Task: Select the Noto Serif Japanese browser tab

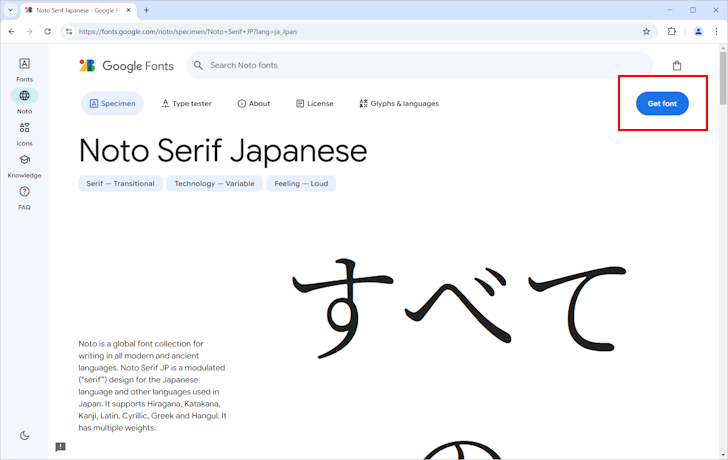Action: click(78, 10)
